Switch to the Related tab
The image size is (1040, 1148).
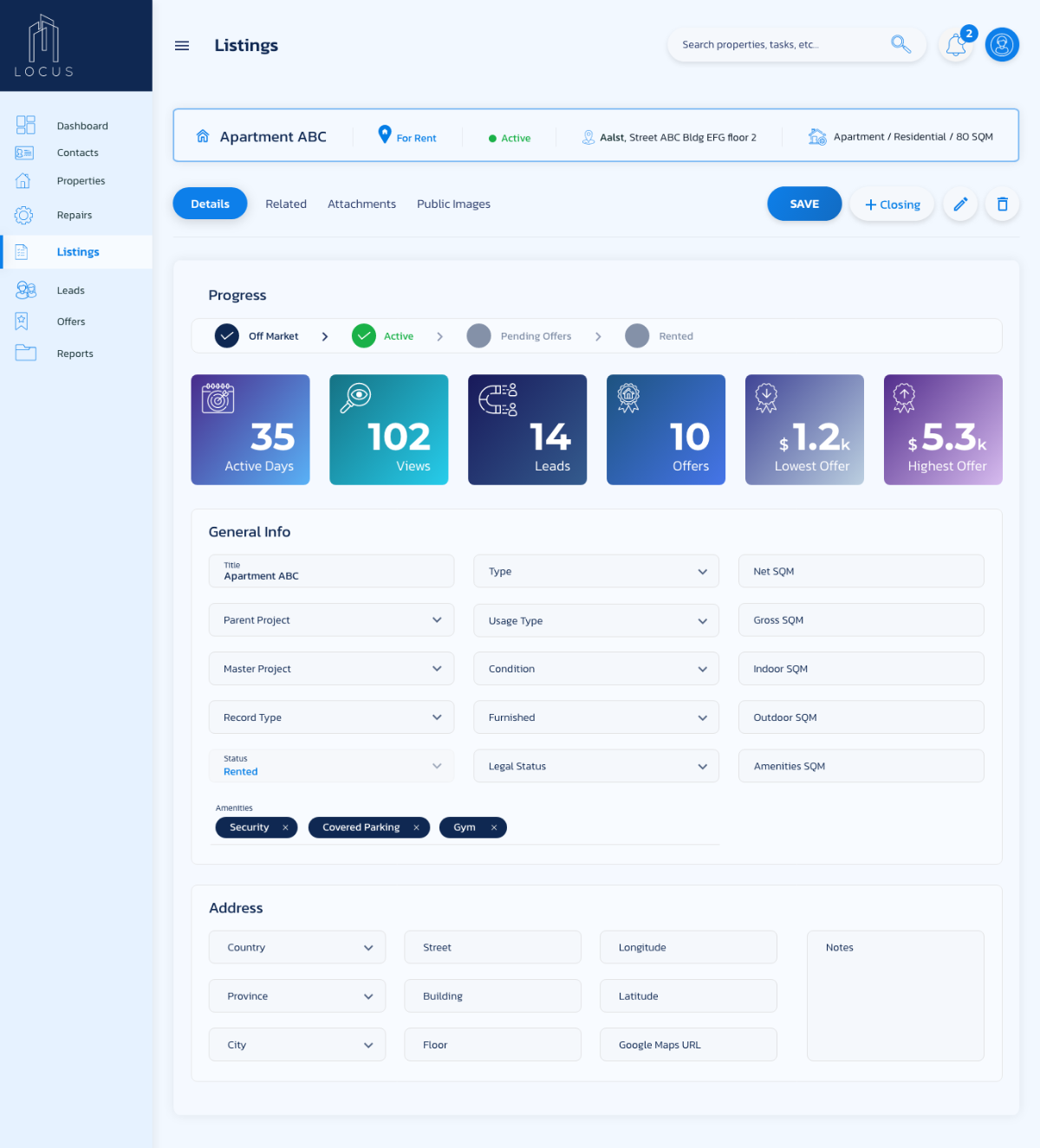(286, 204)
